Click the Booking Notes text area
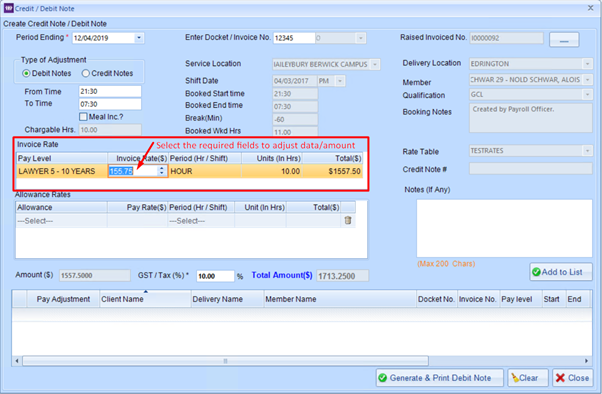The height and width of the screenshot is (394, 602). 530,118
